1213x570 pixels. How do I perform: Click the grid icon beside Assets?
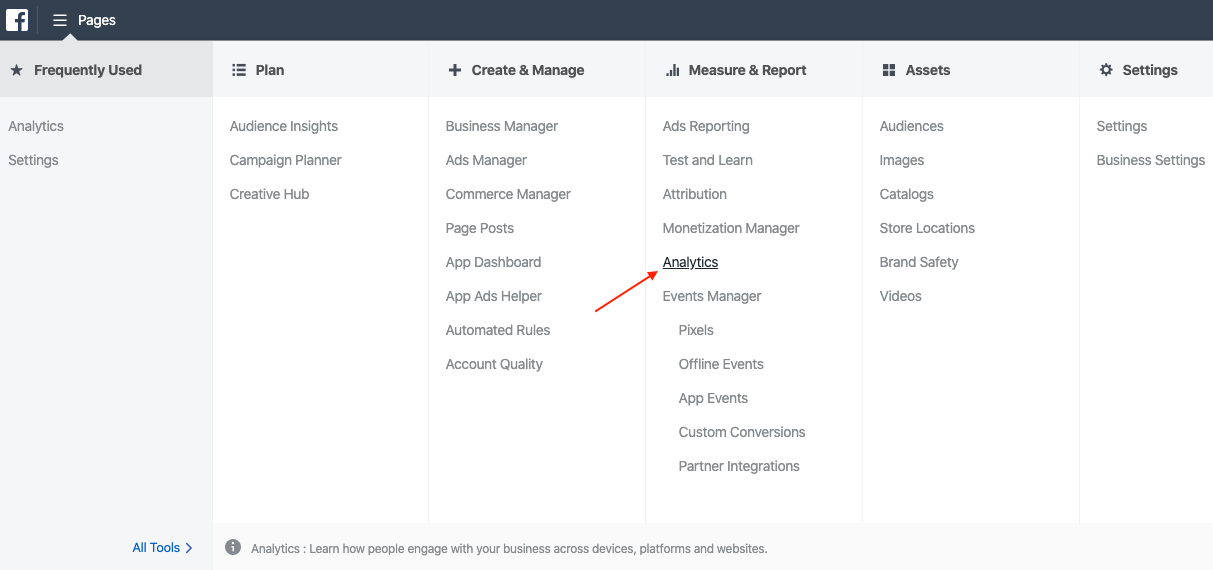point(889,70)
